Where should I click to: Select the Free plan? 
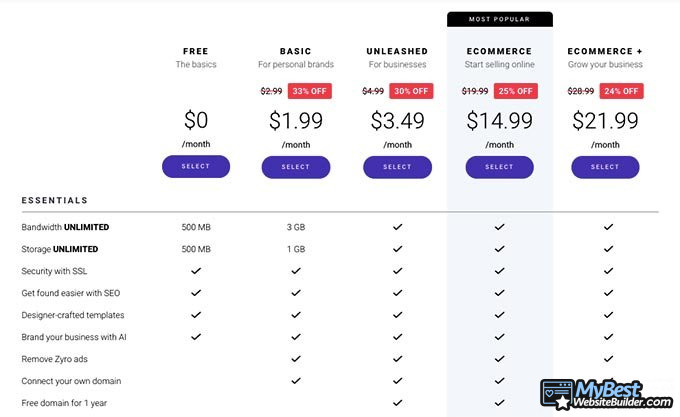(x=196, y=166)
